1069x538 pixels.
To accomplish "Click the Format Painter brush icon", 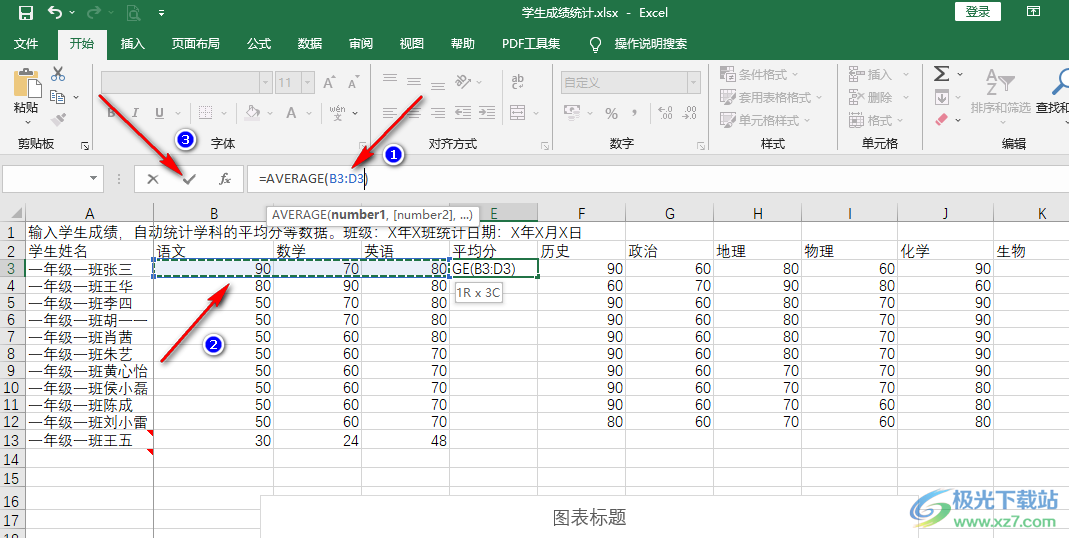I will pos(59,120).
